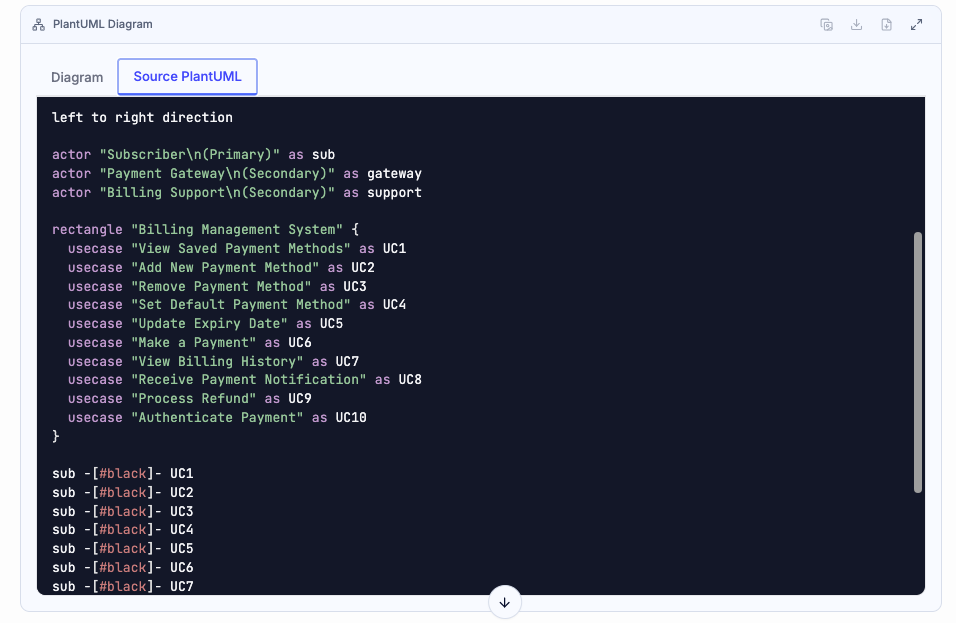Click the 'sub -[#black]- UC7' line

[x=123, y=586]
